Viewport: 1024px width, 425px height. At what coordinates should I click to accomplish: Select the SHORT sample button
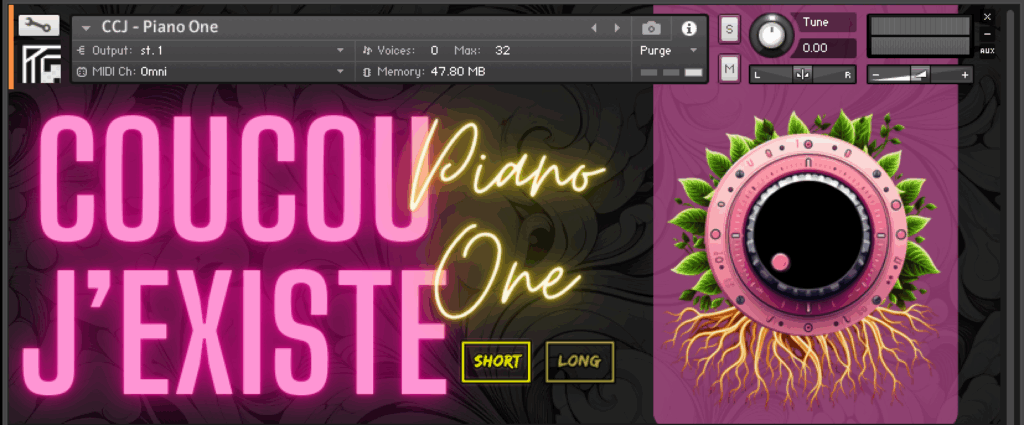[496, 362]
